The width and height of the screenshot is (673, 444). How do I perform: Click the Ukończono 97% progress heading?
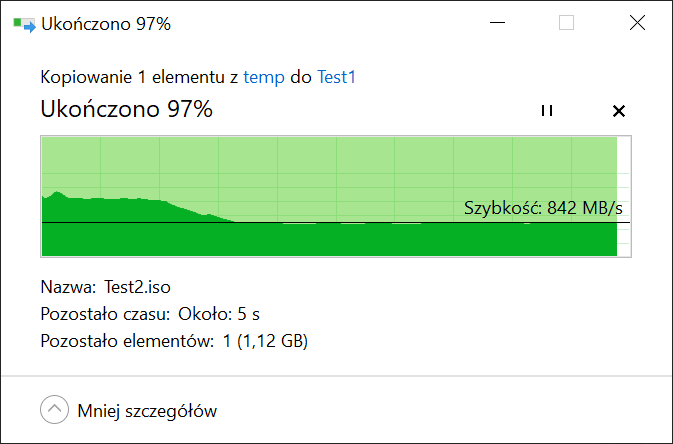pos(126,109)
